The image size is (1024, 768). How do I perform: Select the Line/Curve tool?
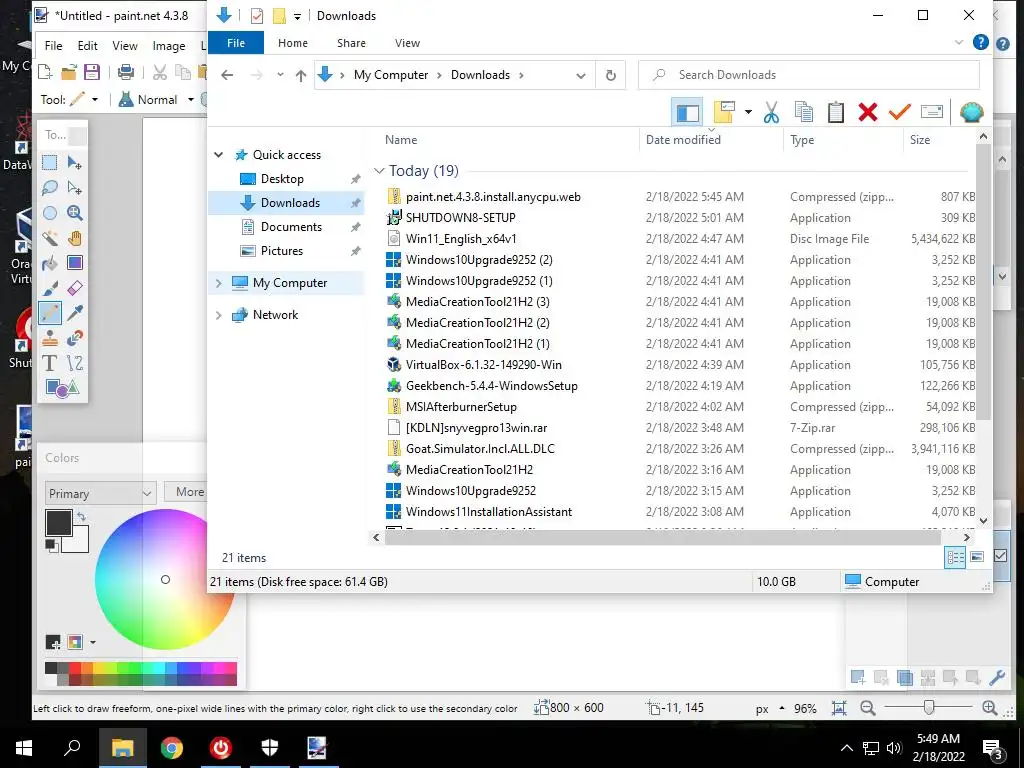point(74,363)
